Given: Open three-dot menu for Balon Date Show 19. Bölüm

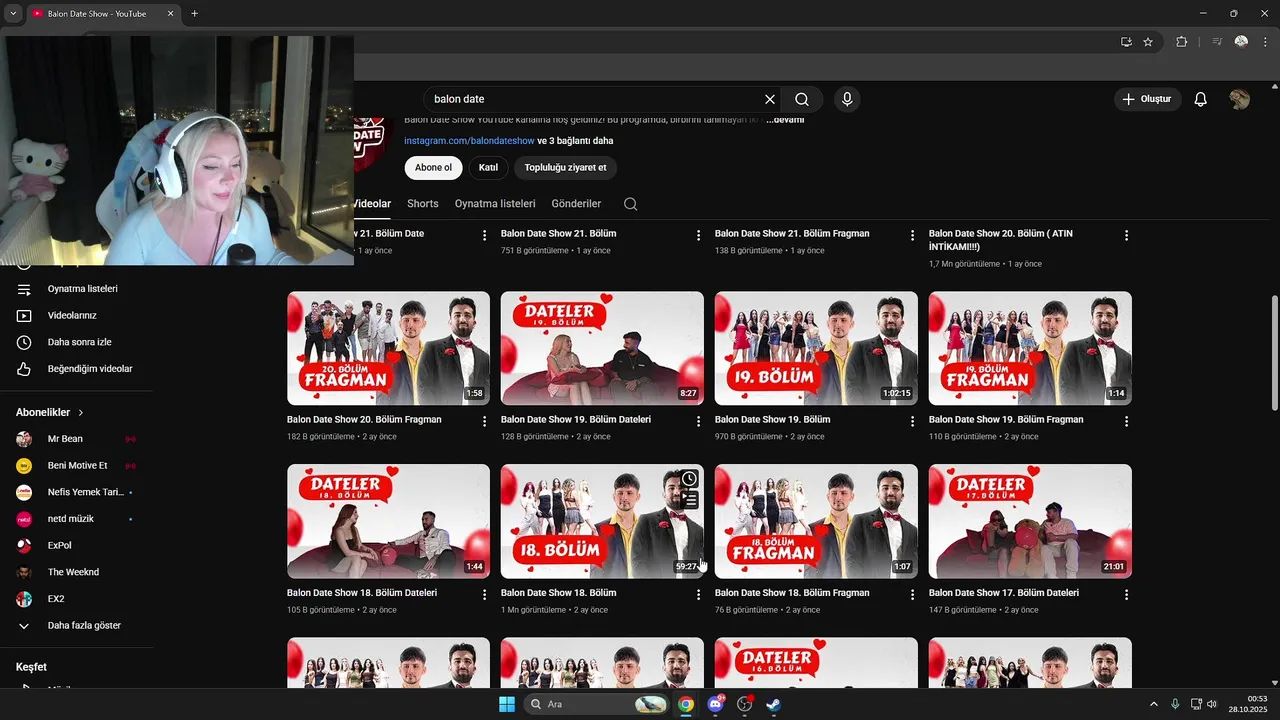Looking at the screenshot, I should coord(912,421).
